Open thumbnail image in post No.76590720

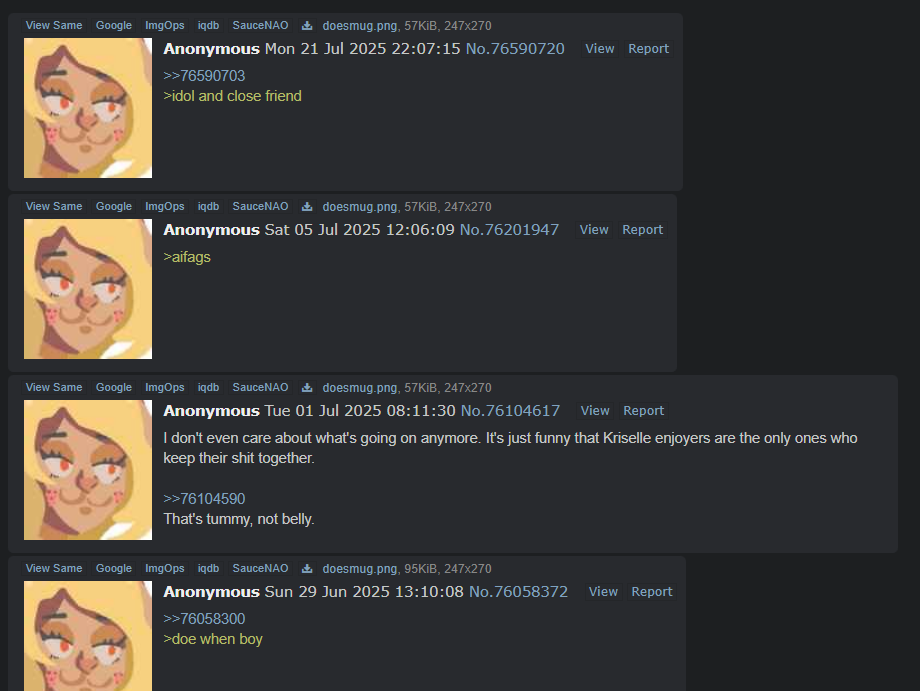point(88,108)
